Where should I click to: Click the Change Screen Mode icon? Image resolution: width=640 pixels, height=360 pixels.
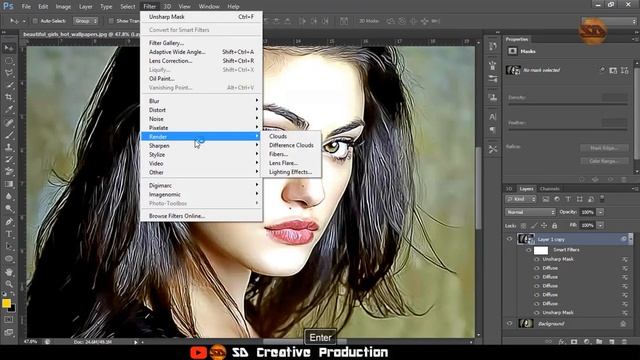point(9,332)
